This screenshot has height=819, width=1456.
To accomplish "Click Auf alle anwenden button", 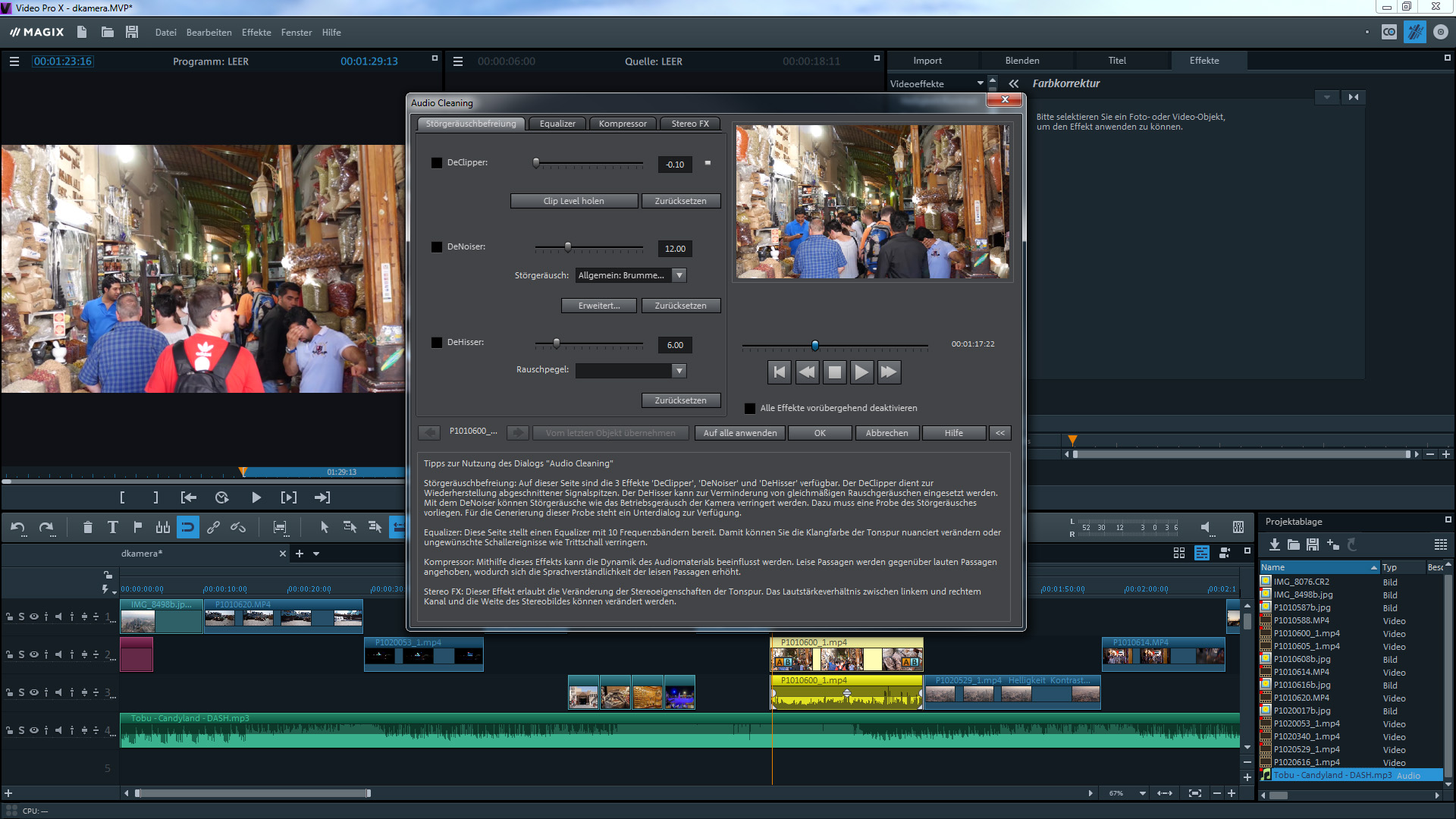I will tap(740, 433).
